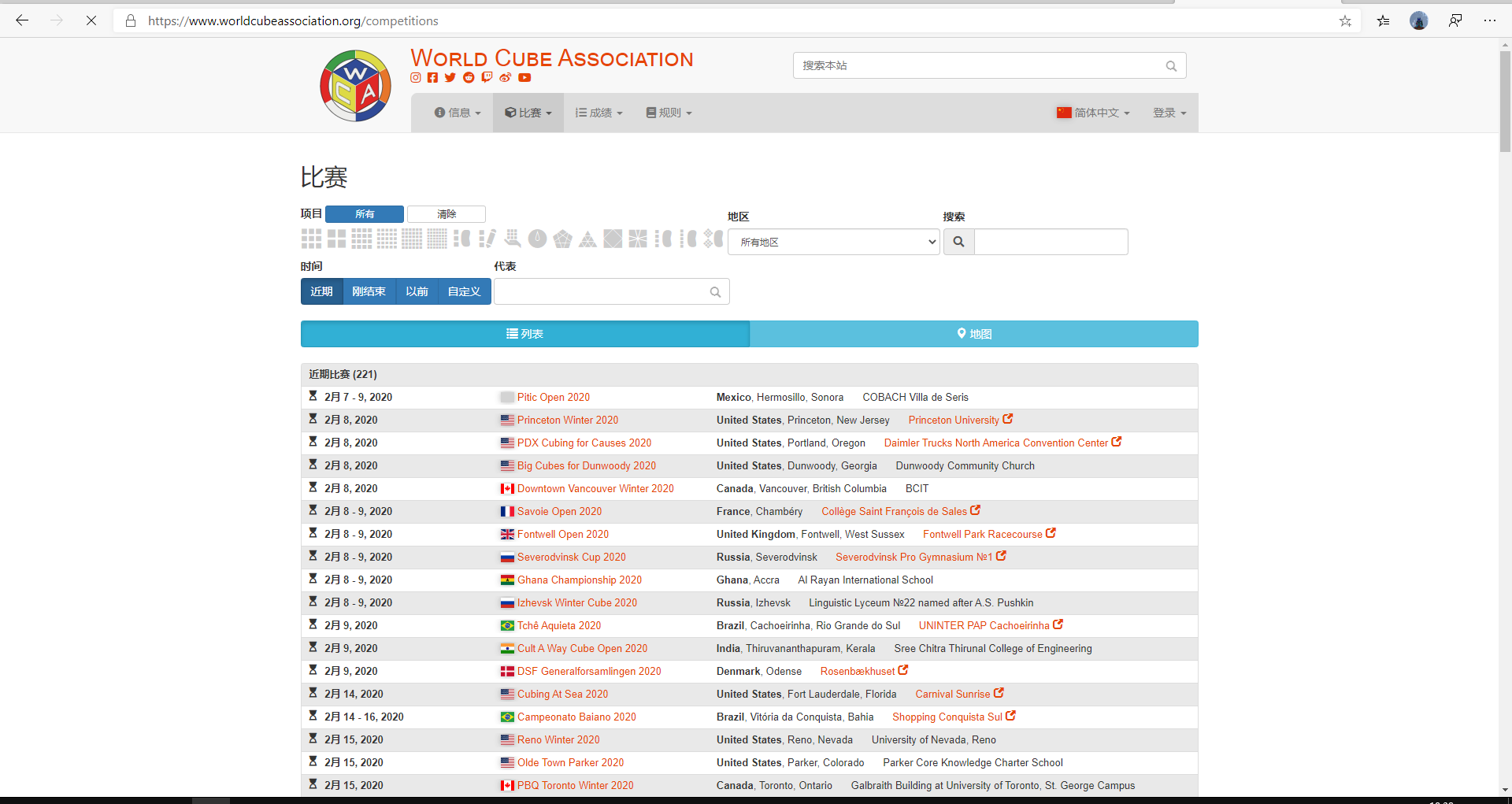Filter by Megaminx event icon
The image size is (1512, 804).
pyautogui.click(x=563, y=239)
